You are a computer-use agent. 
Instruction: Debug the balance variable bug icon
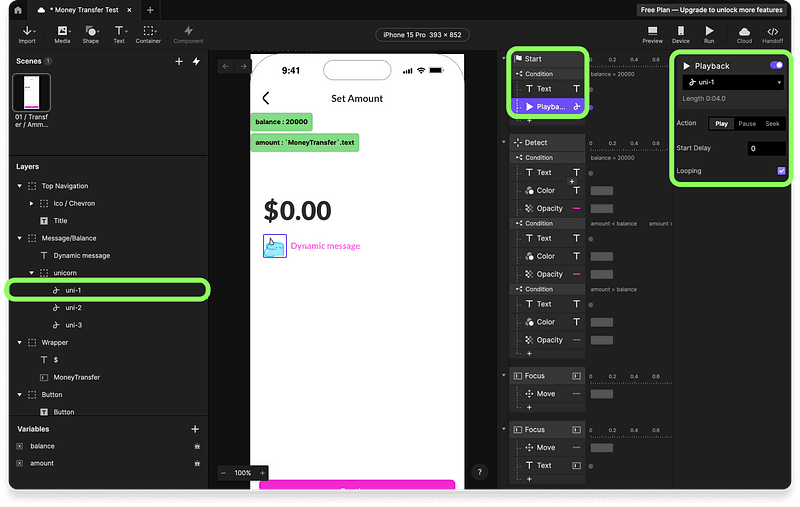(x=197, y=446)
